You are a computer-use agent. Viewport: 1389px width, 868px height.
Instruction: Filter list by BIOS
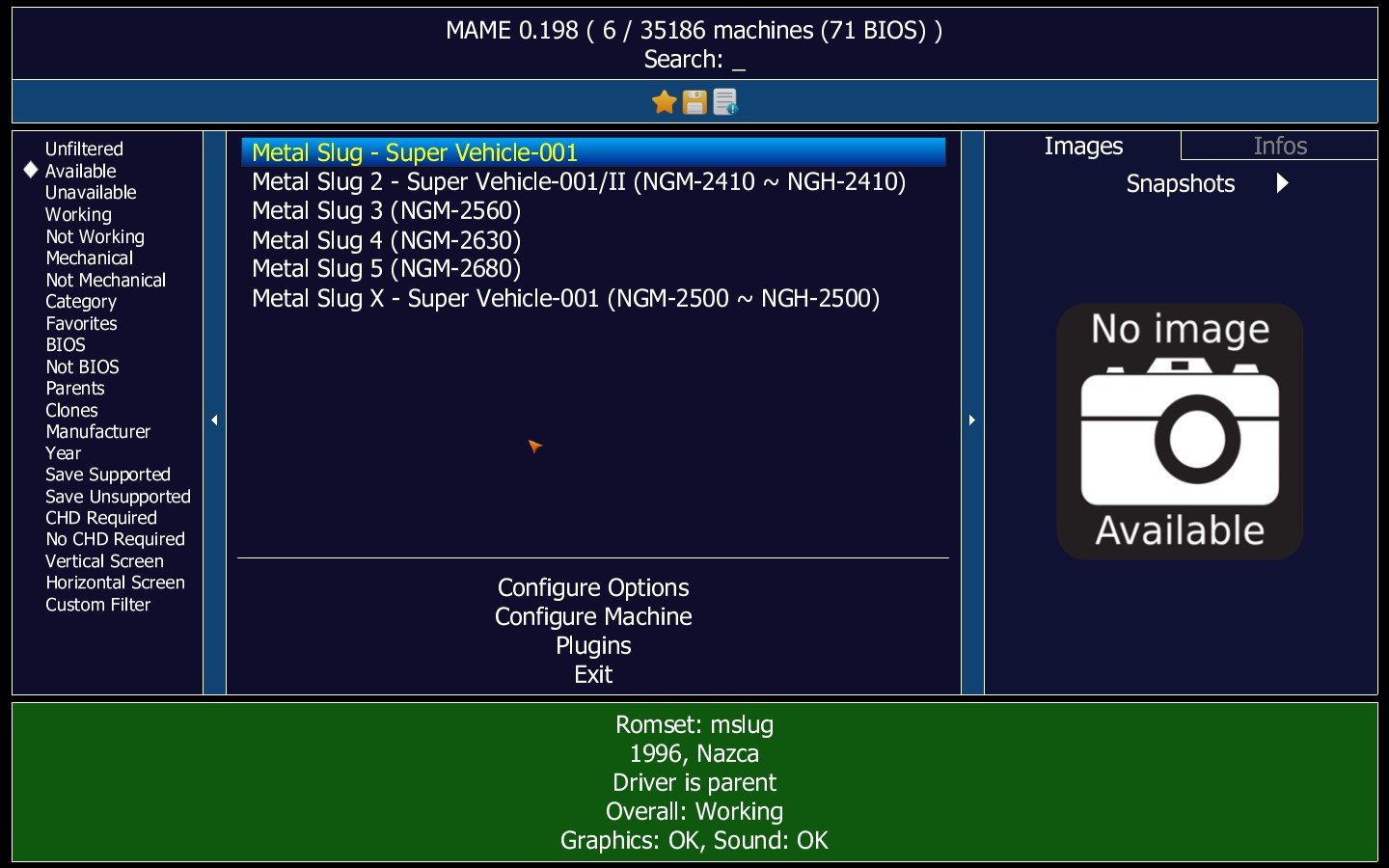click(x=66, y=344)
